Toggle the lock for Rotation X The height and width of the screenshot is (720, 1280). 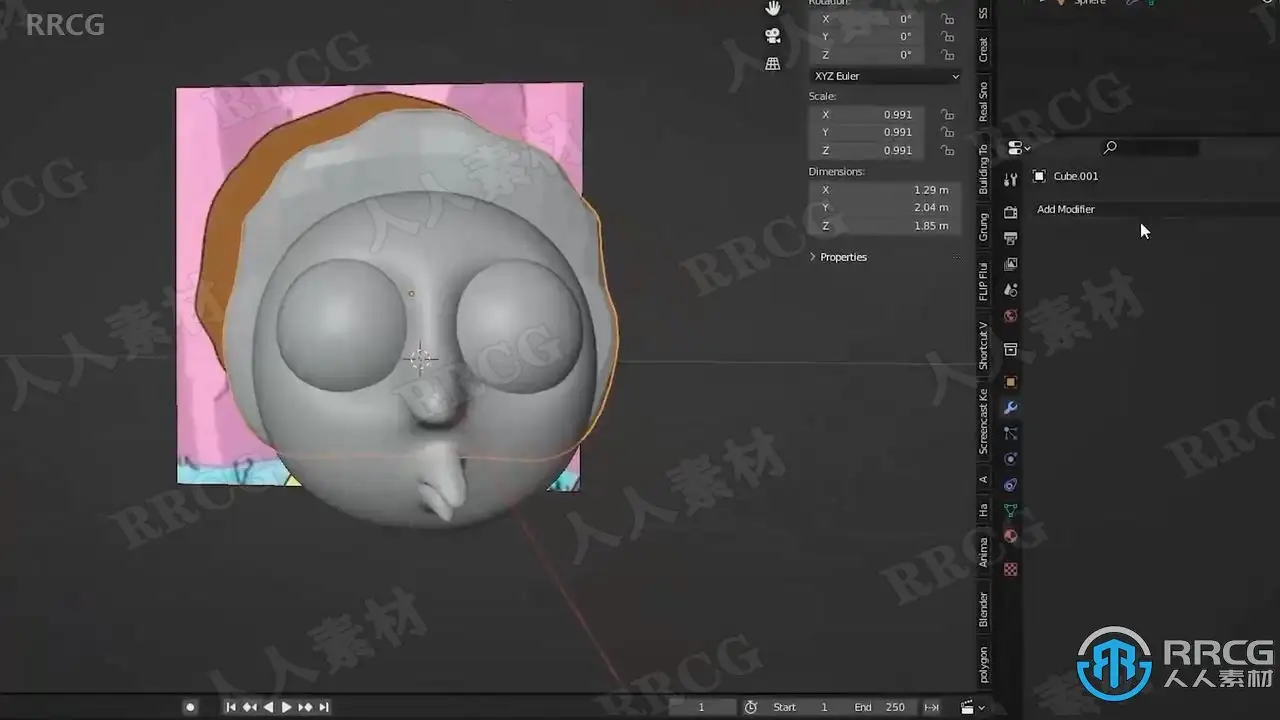[x=947, y=19]
